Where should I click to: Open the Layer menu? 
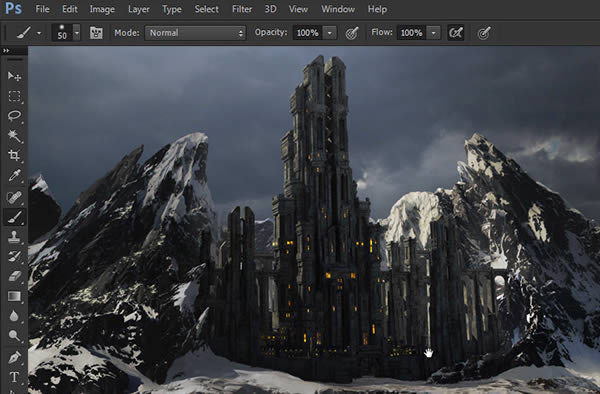click(x=139, y=9)
